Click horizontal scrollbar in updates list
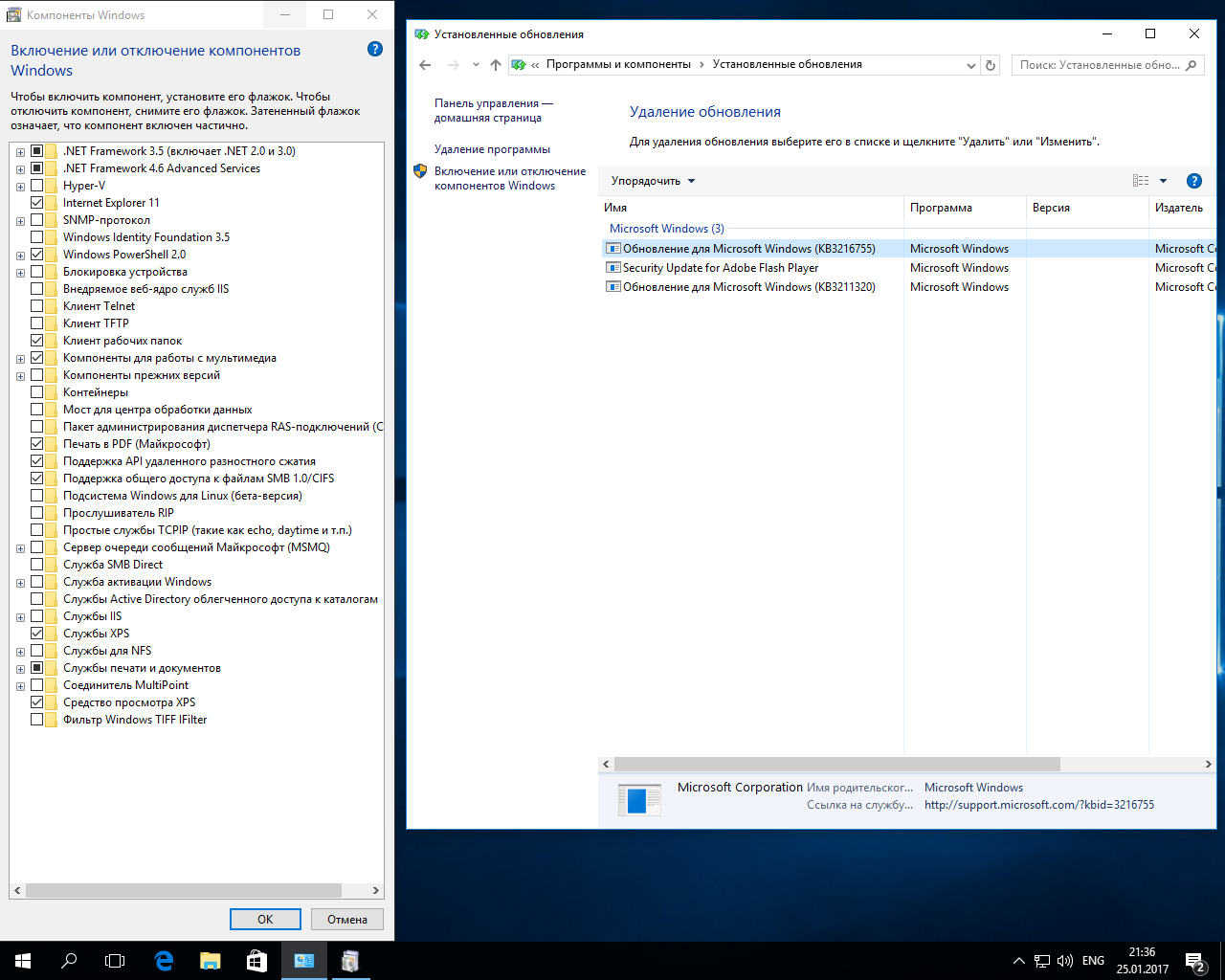1225x980 pixels. click(837, 764)
